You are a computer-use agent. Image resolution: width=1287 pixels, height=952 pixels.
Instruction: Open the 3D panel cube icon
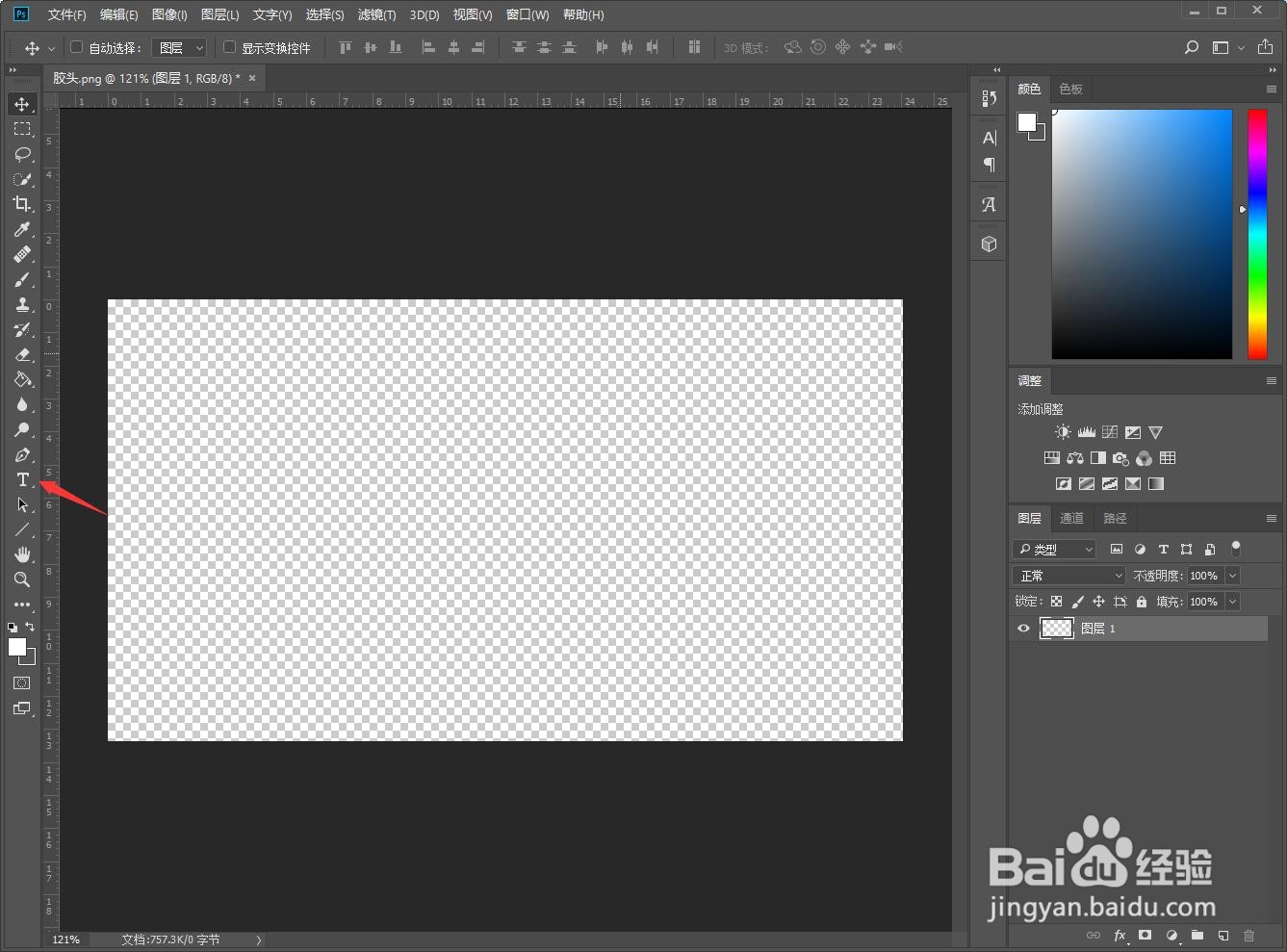[989, 244]
